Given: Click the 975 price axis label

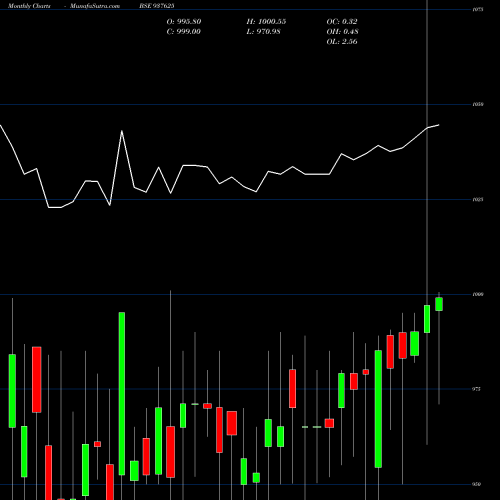Looking at the screenshot, I should tap(477, 389).
